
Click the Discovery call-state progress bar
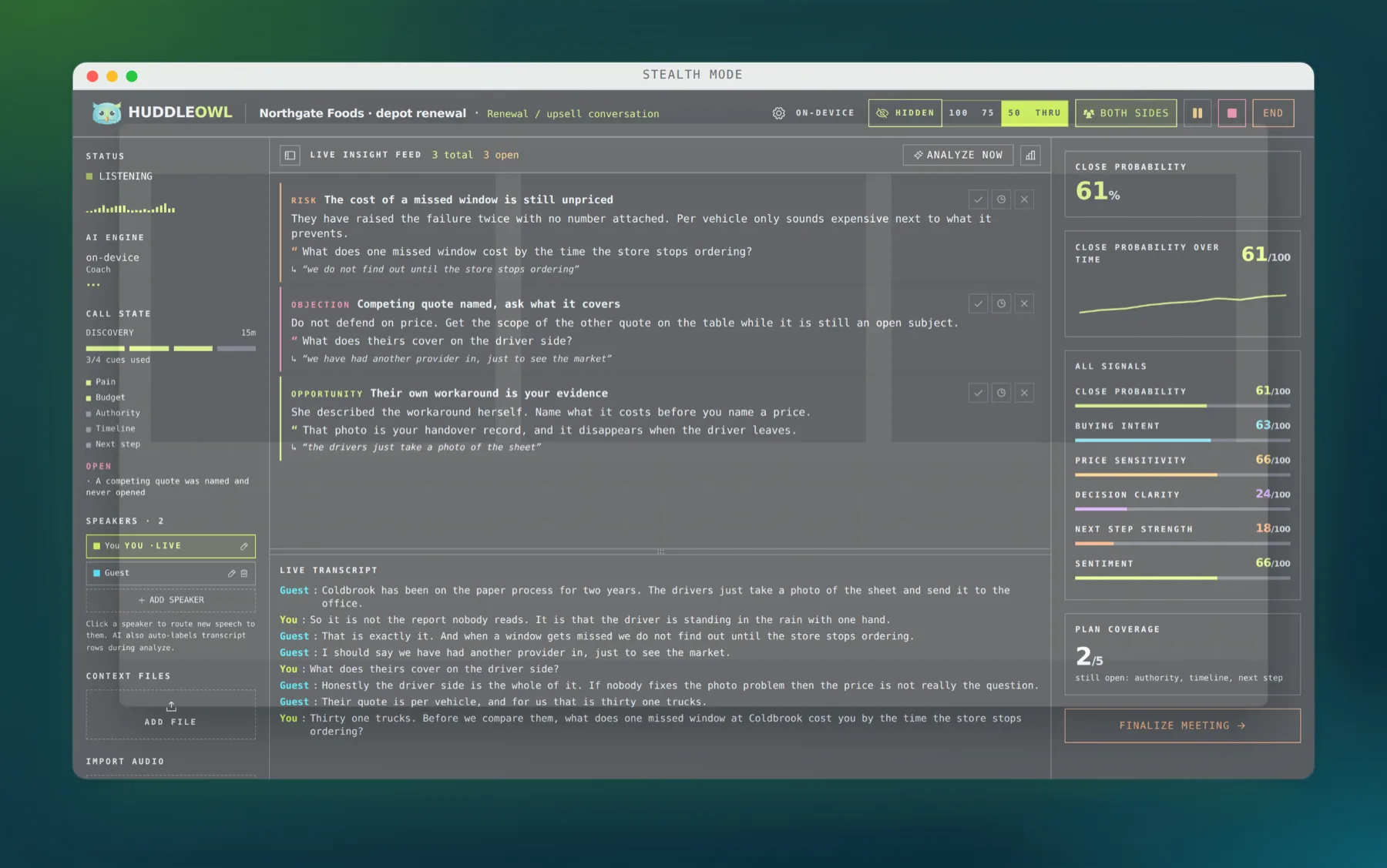pyautogui.click(x=171, y=348)
